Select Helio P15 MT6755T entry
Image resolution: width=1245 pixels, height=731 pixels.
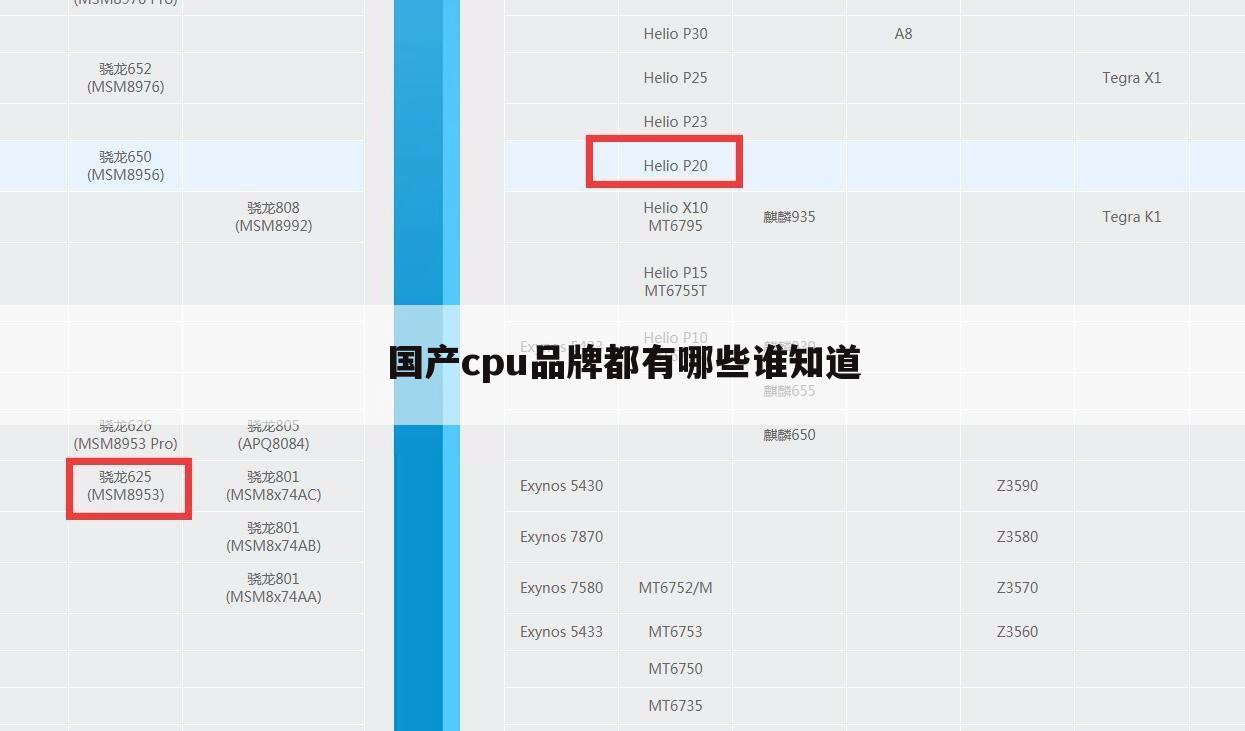click(675, 282)
